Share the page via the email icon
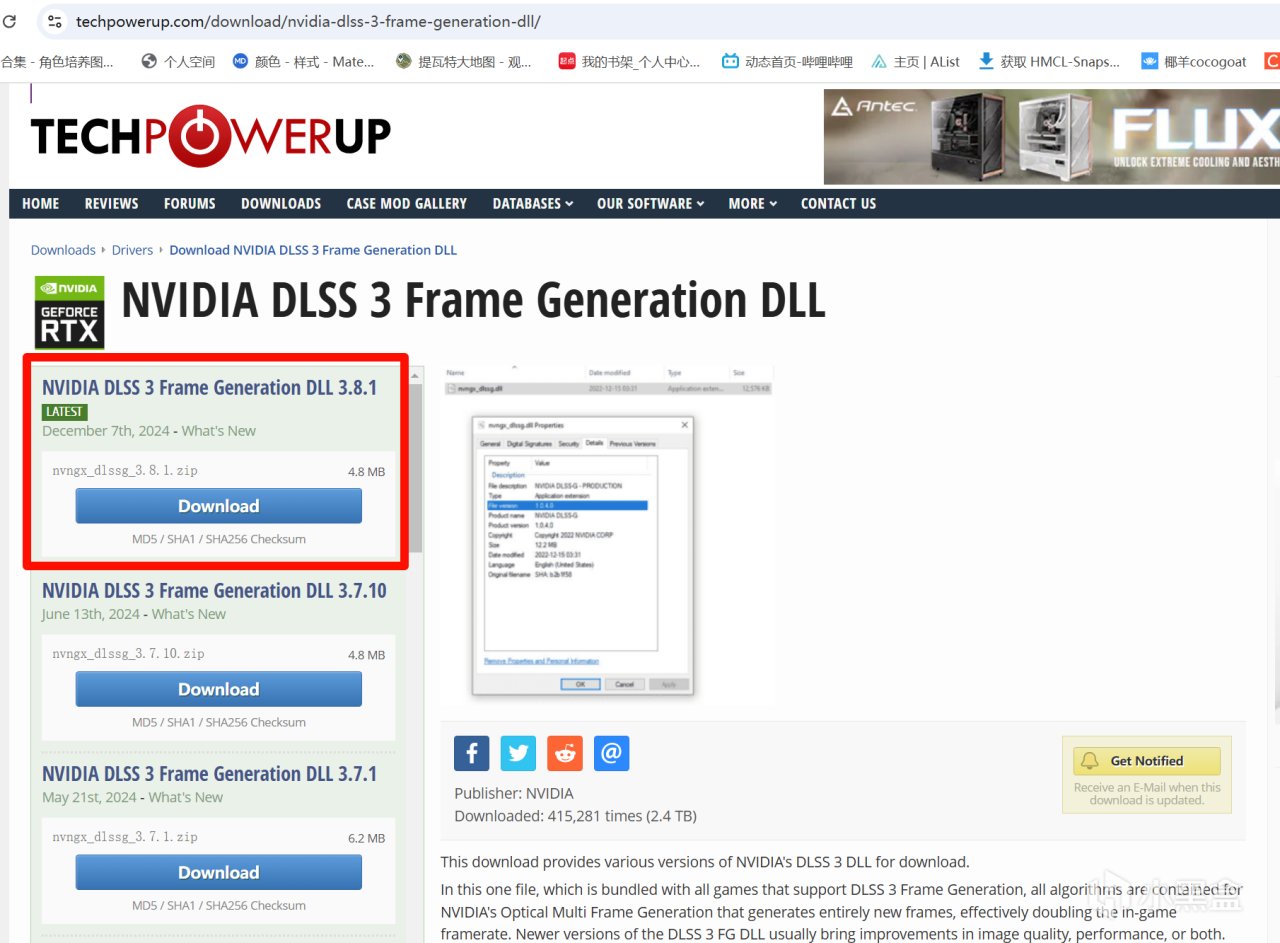The height and width of the screenshot is (943, 1280). [x=612, y=753]
